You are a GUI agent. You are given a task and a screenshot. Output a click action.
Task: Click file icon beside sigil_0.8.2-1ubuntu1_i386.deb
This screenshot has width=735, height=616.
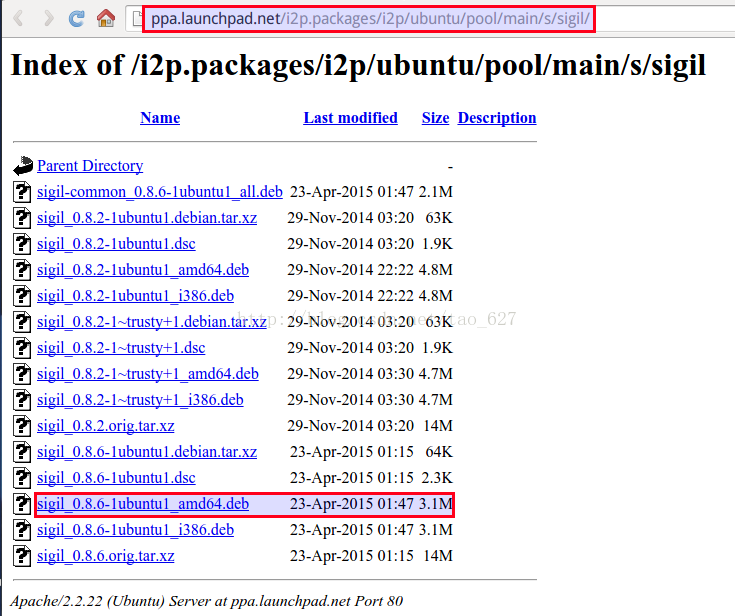tap(22, 296)
